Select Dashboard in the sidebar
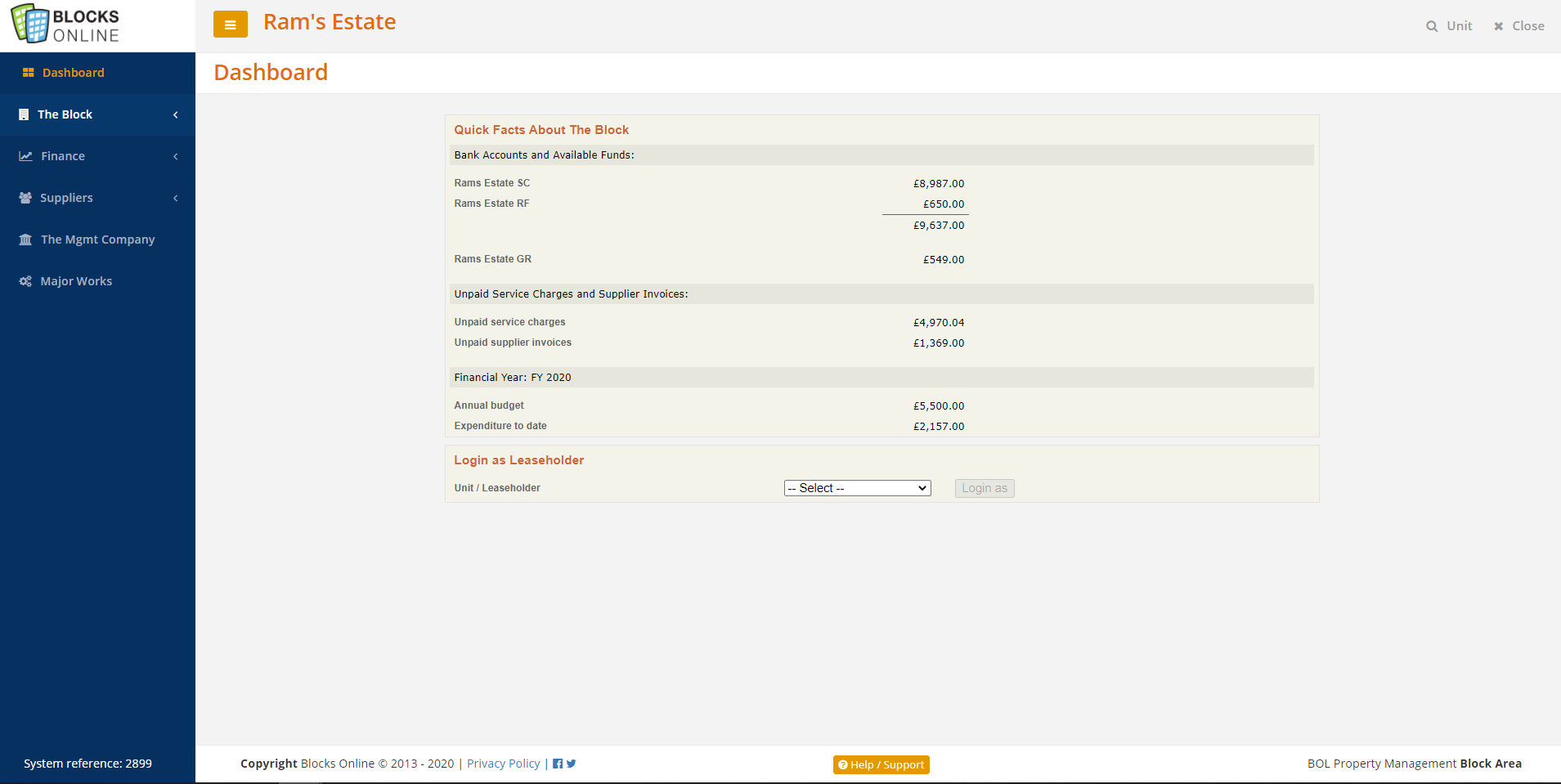 tap(72, 73)
